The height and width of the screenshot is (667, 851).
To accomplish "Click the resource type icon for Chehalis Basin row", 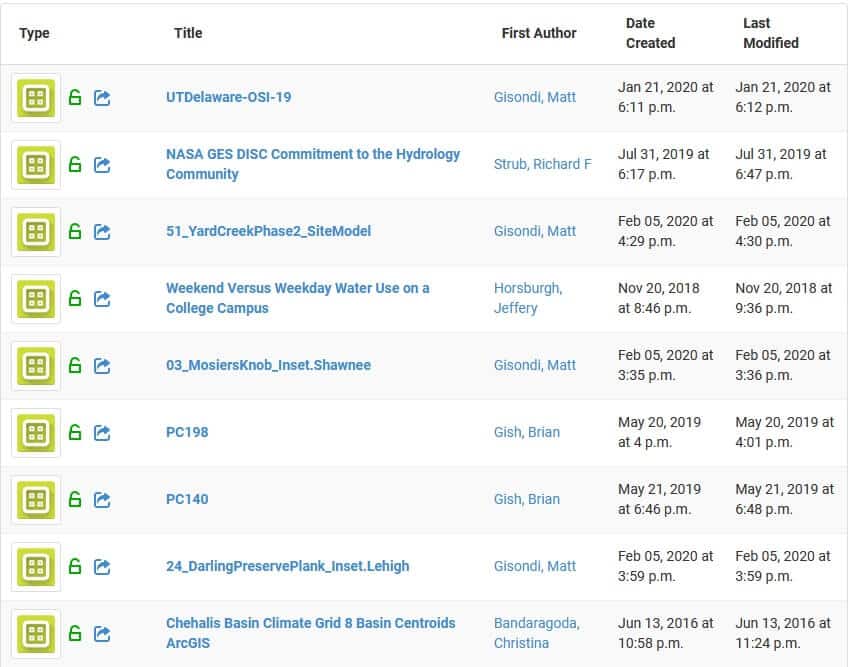I will 36,633.
